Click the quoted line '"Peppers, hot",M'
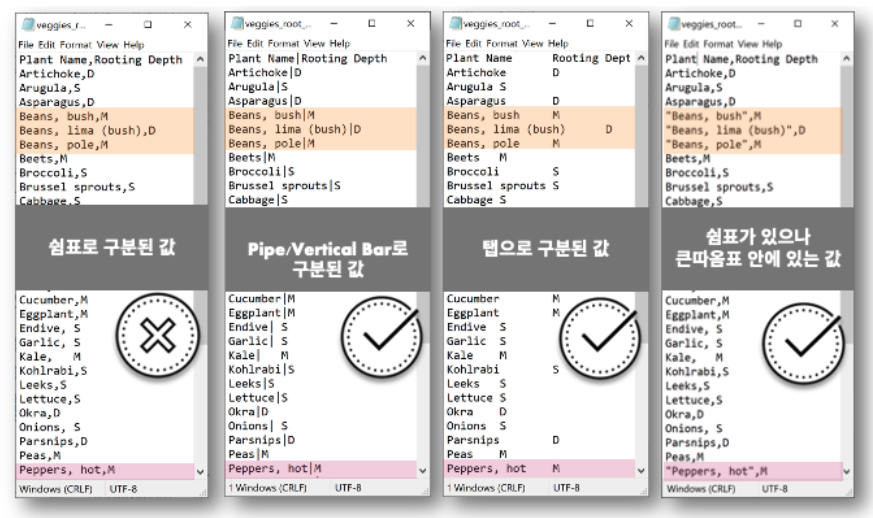 coord(716,471)
